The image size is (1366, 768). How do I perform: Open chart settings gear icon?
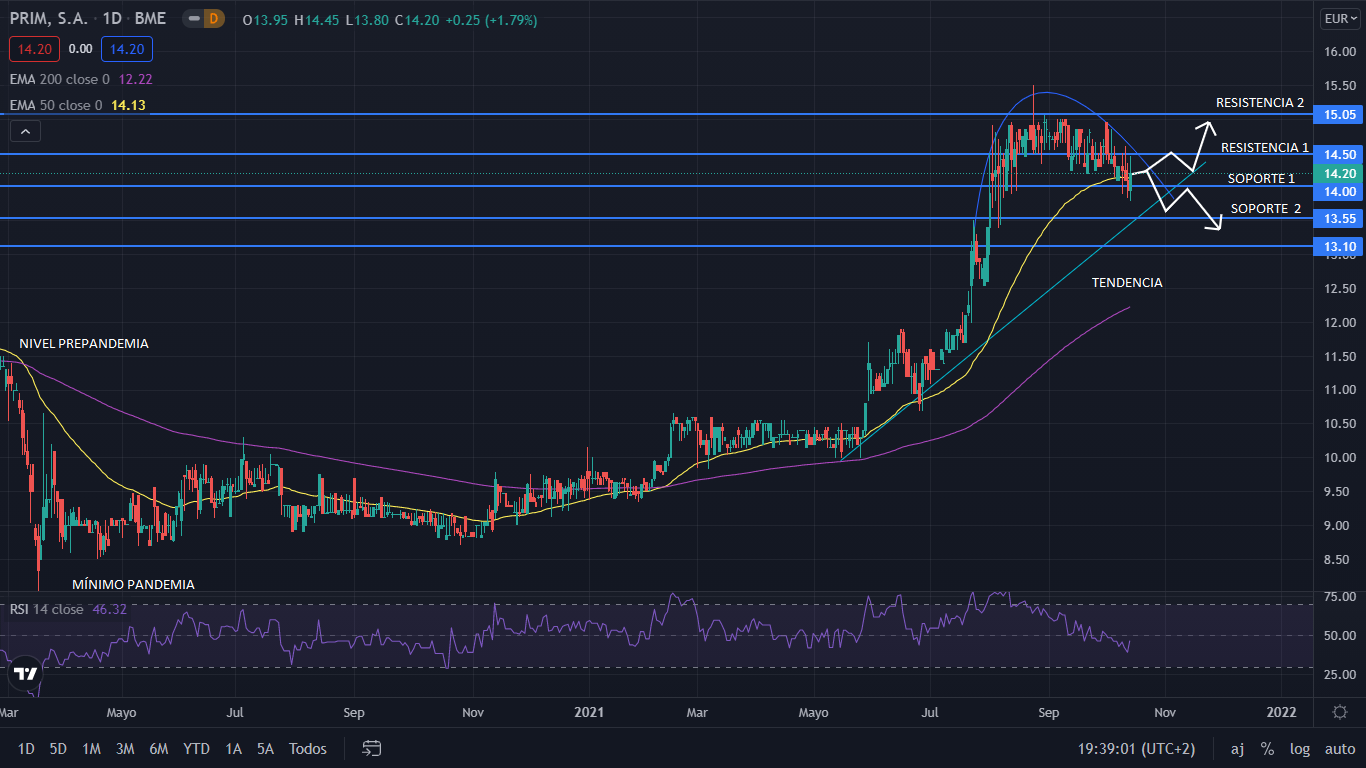[x=1339, y=712]
